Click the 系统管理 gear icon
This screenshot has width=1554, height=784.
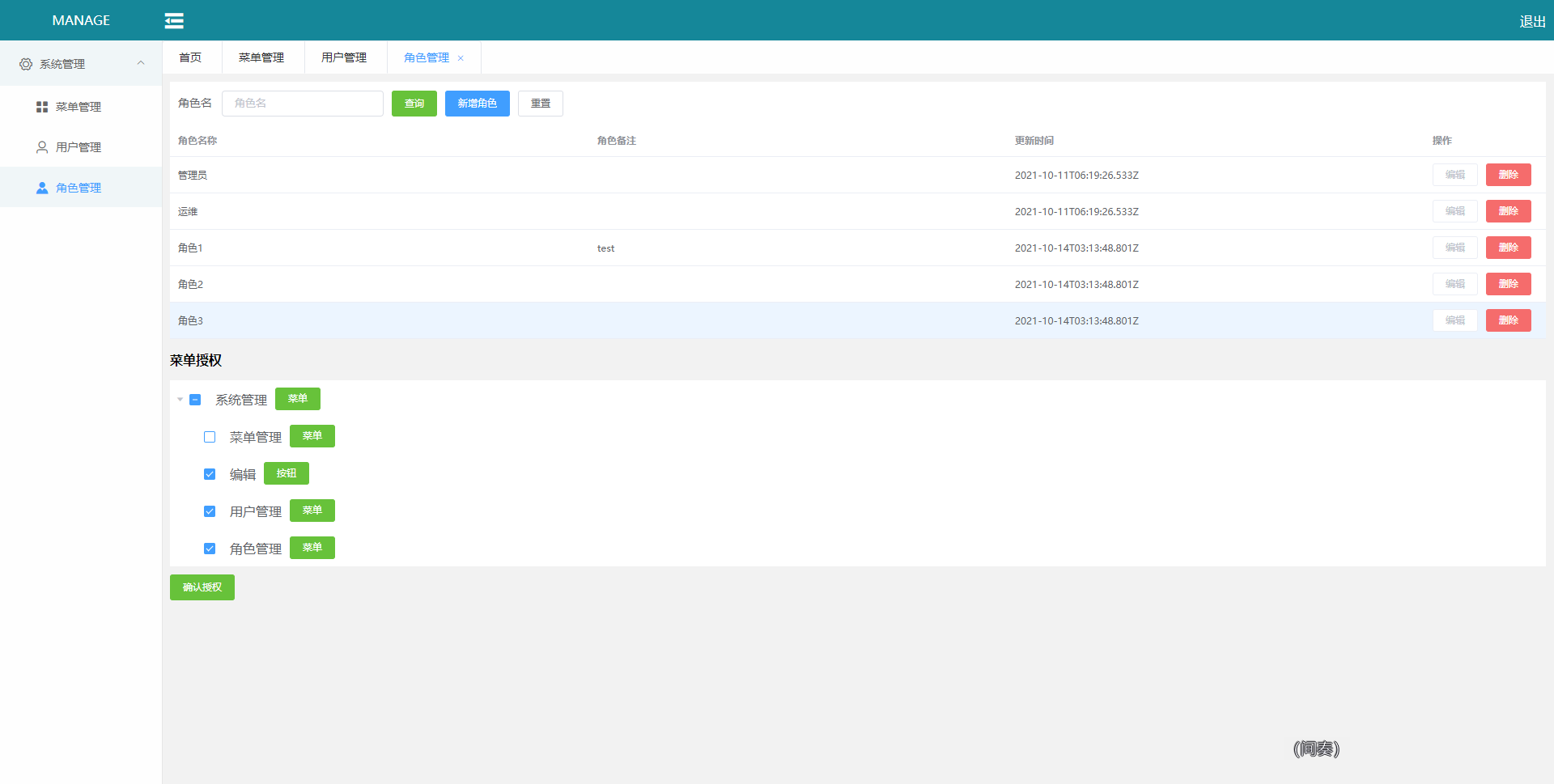click(x=26, y=64)
